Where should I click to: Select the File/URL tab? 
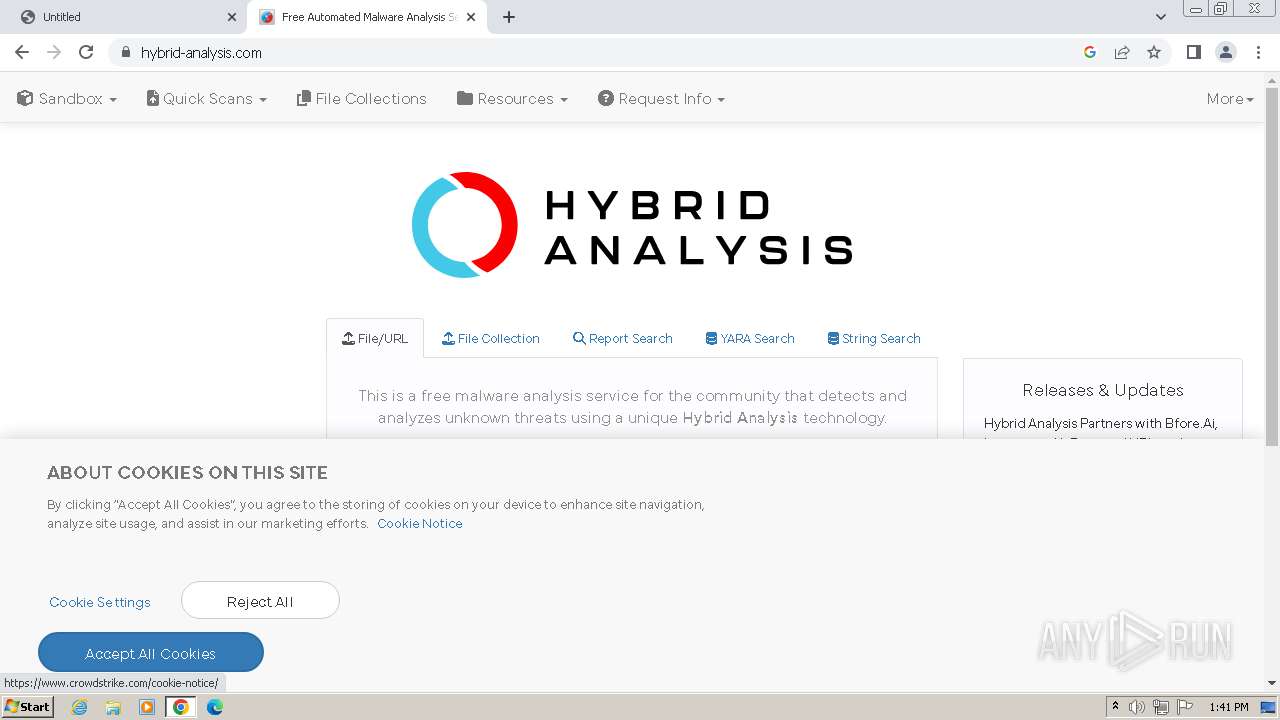tap(375, 339)
